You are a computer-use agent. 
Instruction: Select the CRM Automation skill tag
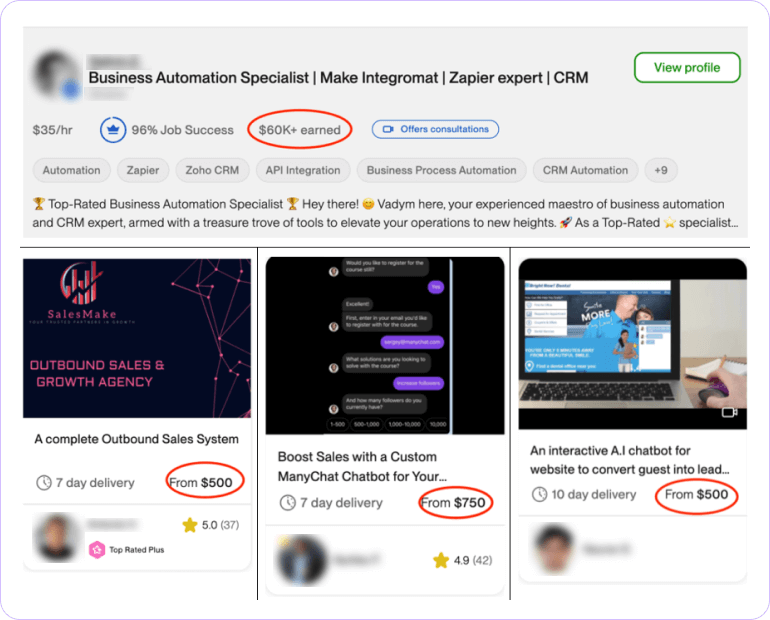point(585,170)
